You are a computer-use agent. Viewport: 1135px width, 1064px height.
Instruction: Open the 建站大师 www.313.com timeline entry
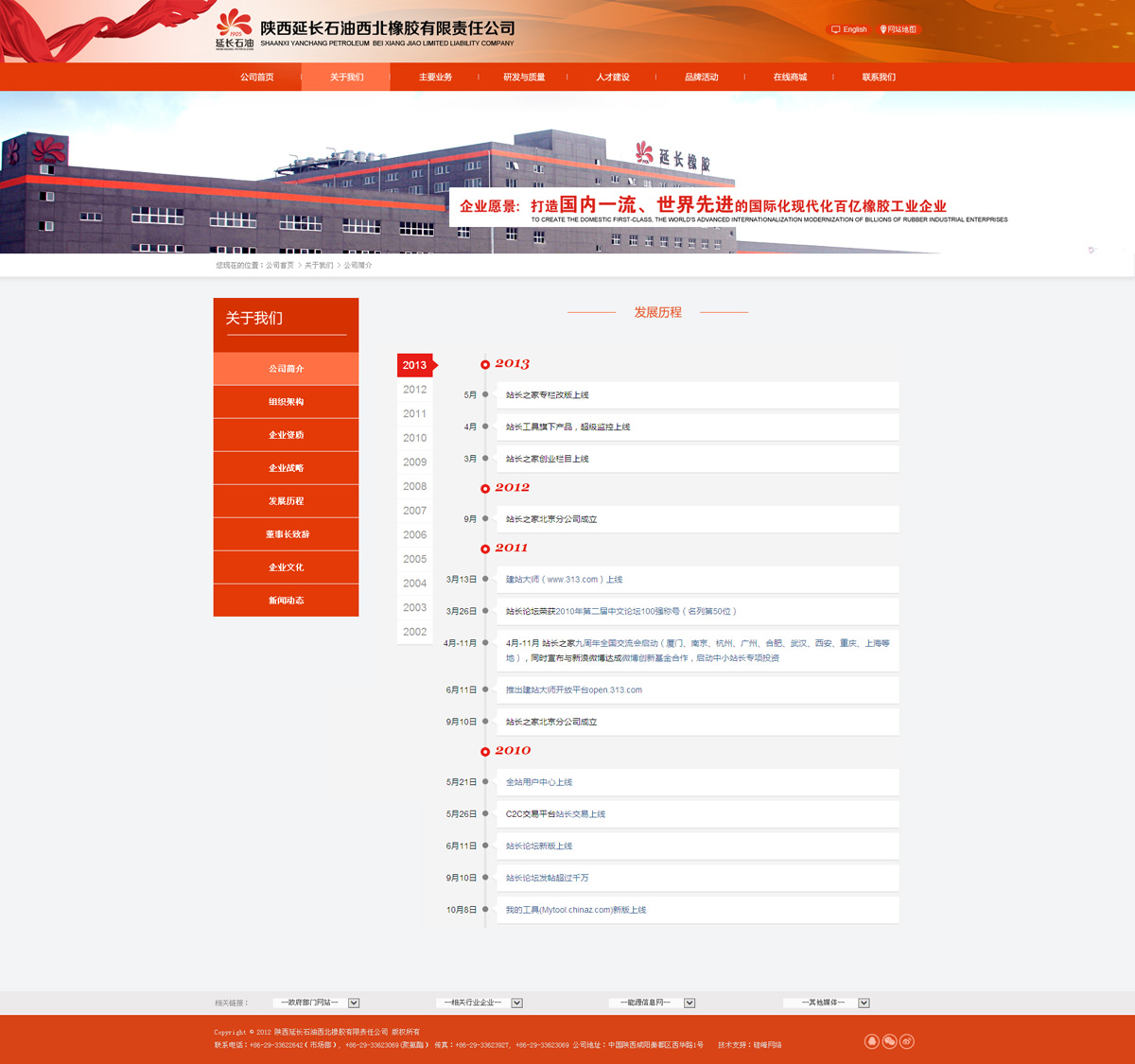[564, 580]
